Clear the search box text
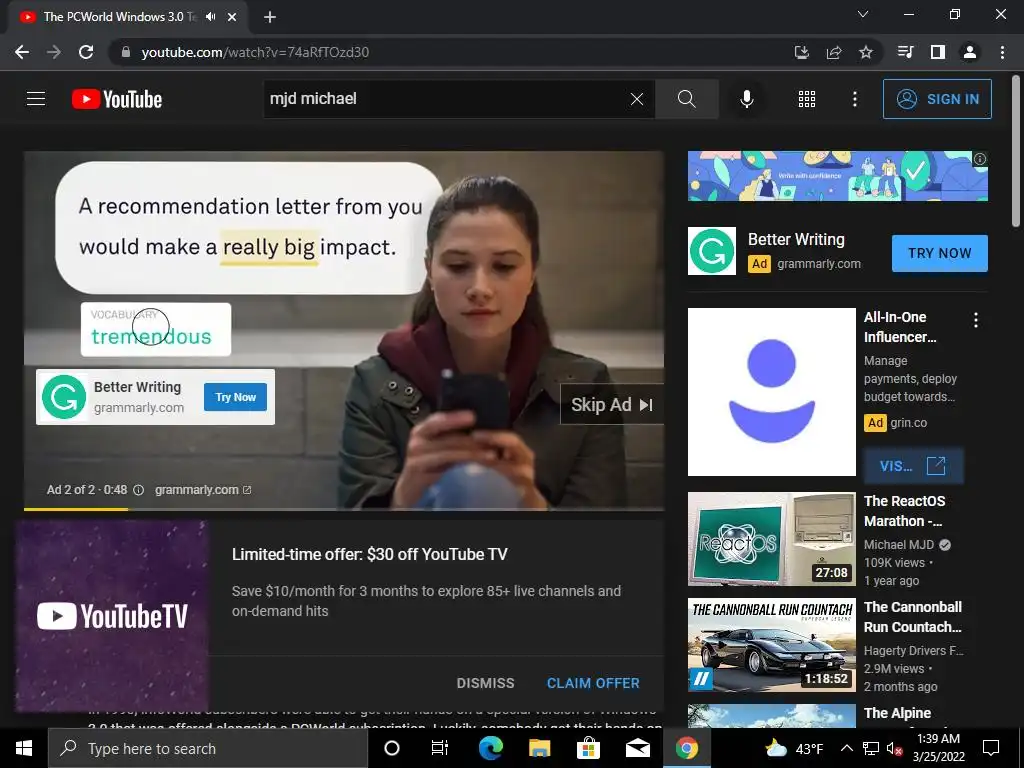Viewport: 1024px width, 768px height. tap(637, 99)
